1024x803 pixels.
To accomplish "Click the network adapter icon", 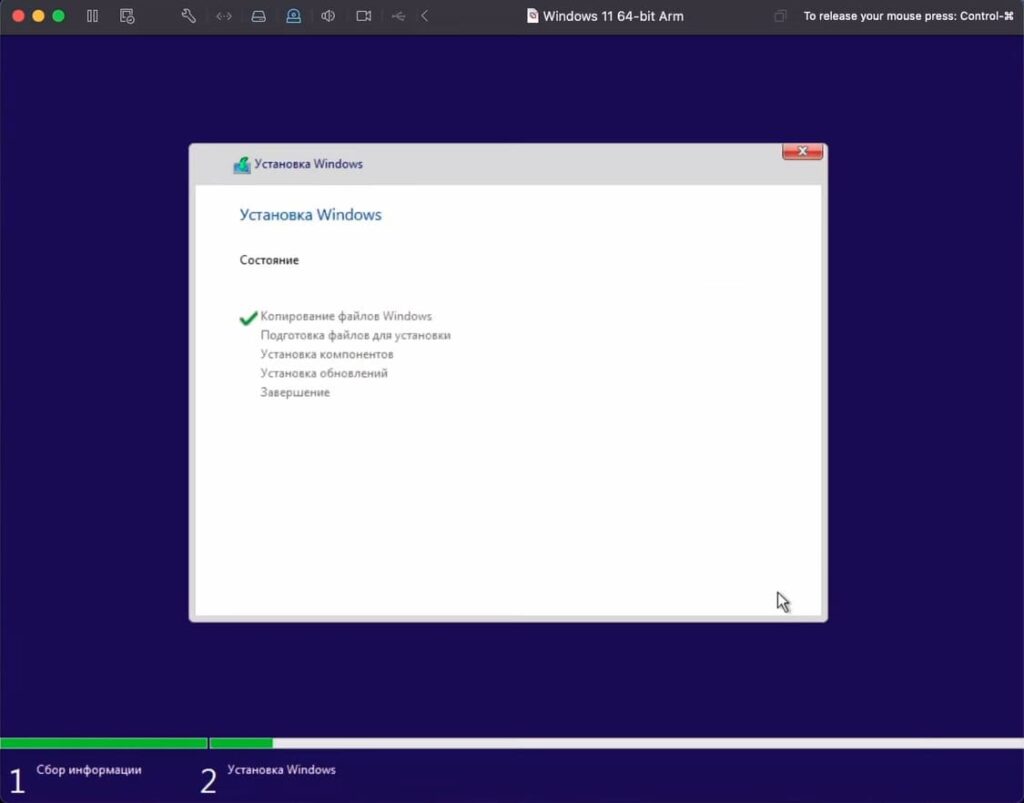I will (x=224, y=16).
